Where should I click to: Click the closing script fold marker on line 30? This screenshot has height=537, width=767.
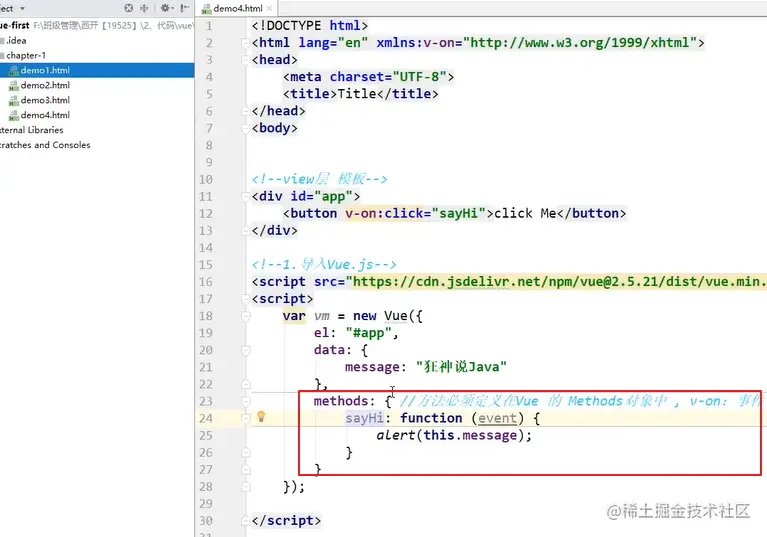click(x=246, y=521)
